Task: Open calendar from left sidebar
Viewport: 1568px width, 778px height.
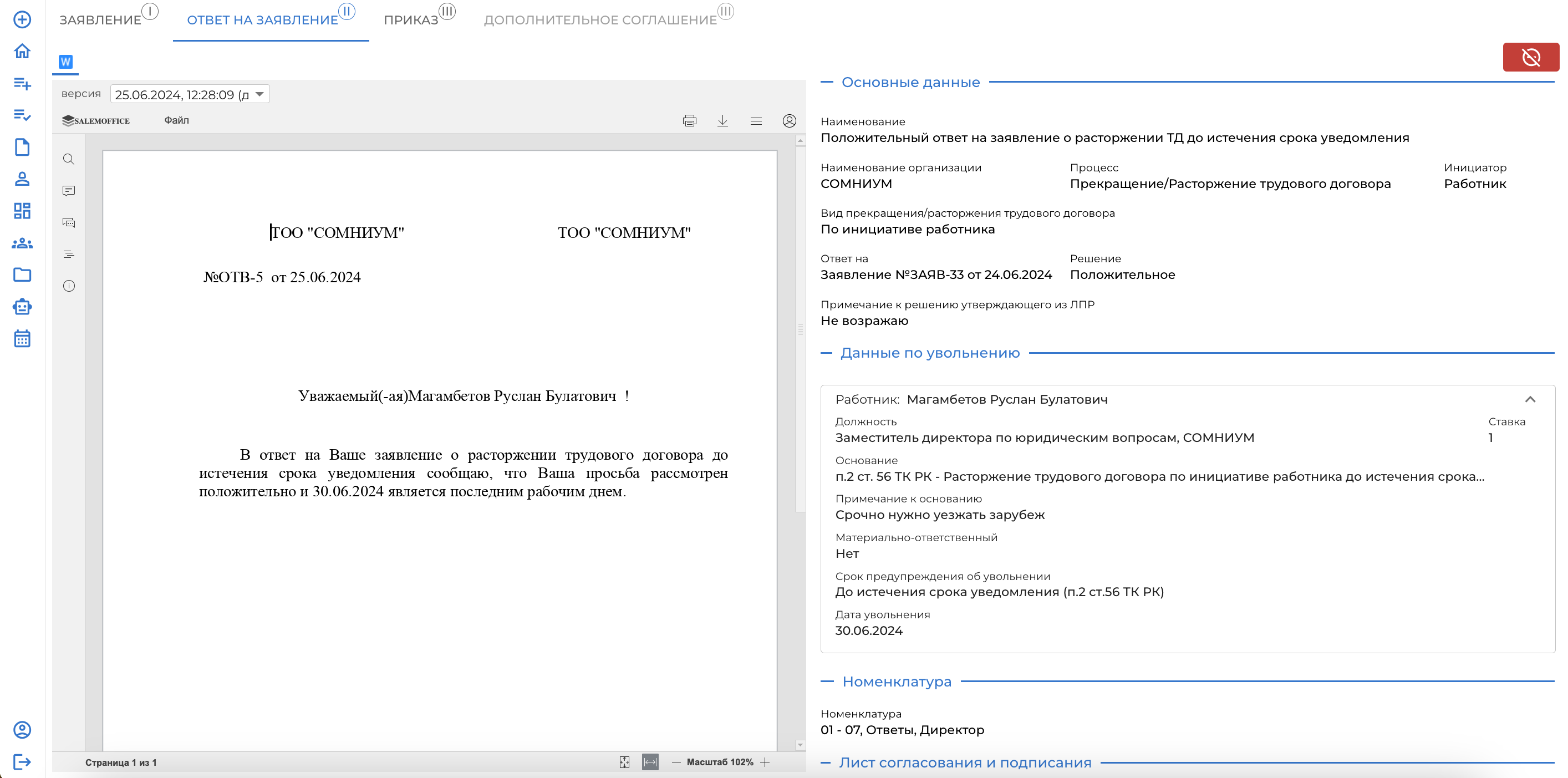Action: (x=22, y=338)
